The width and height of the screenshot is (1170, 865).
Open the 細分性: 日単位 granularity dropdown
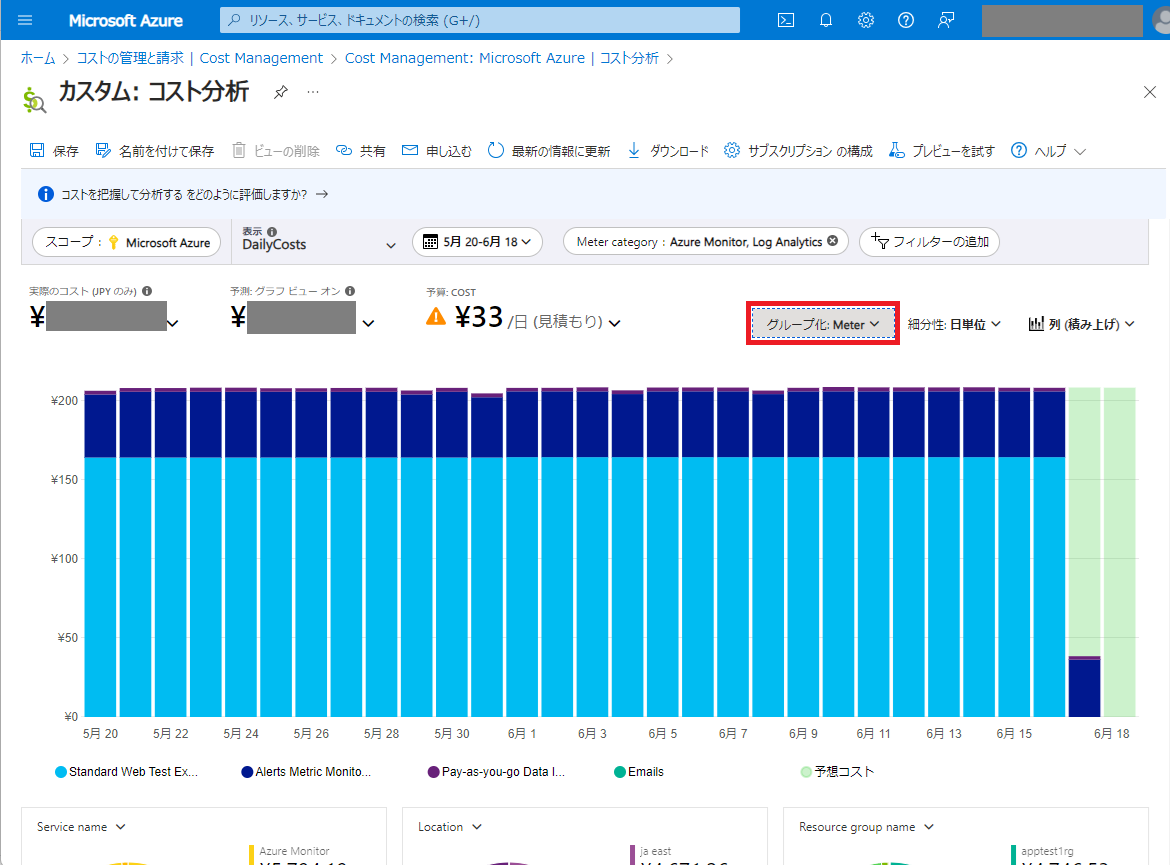(x=954, y=324)
